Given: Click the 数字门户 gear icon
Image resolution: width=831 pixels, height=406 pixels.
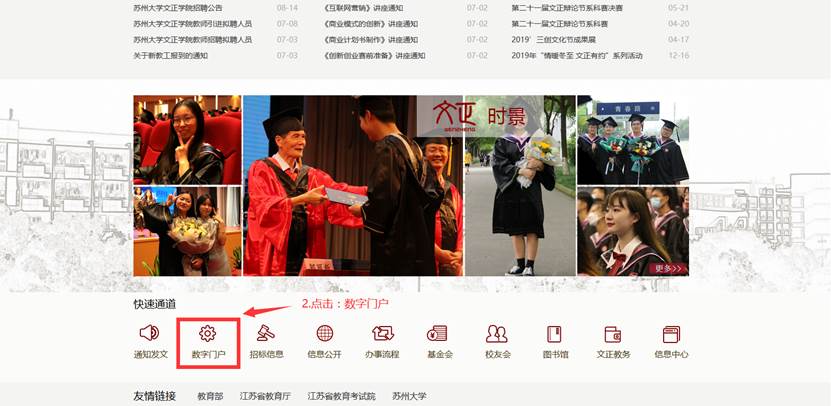Looking at the screenshot, I should point(208,334).
